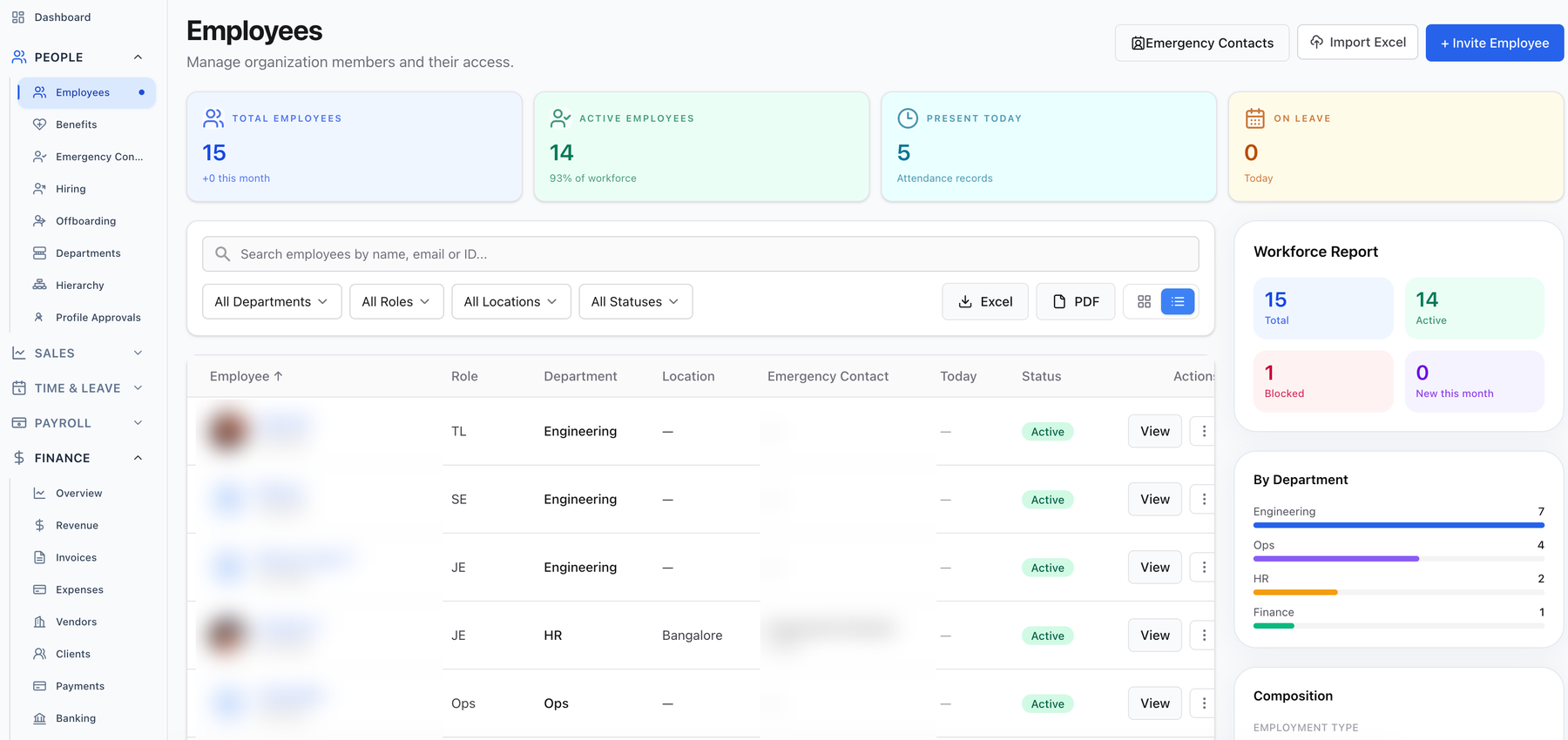
Task: Click the Vendors building icon
Action: click(39, 622)
